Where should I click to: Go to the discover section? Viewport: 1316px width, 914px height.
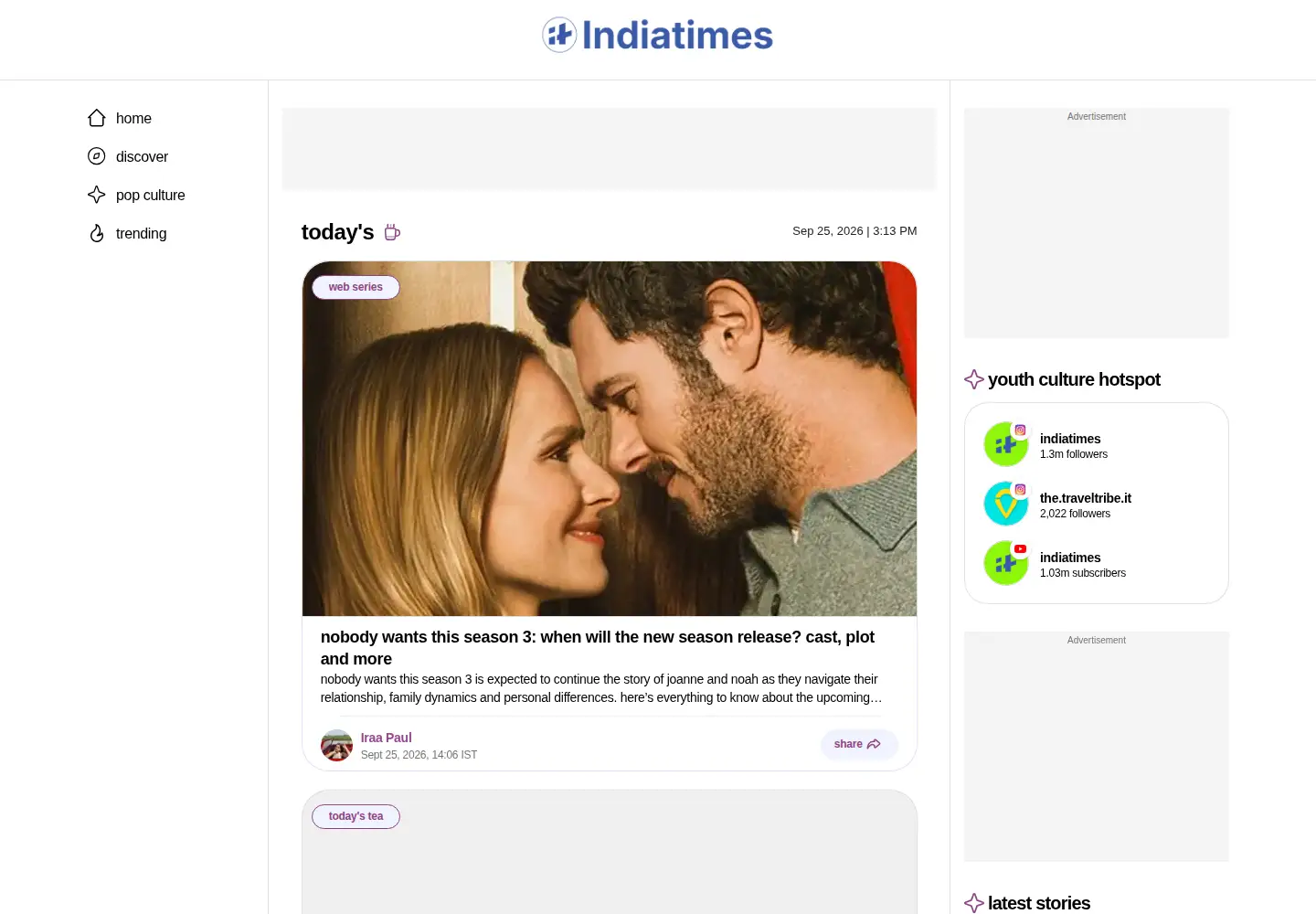pyautogui.click(x=142, y=157)
